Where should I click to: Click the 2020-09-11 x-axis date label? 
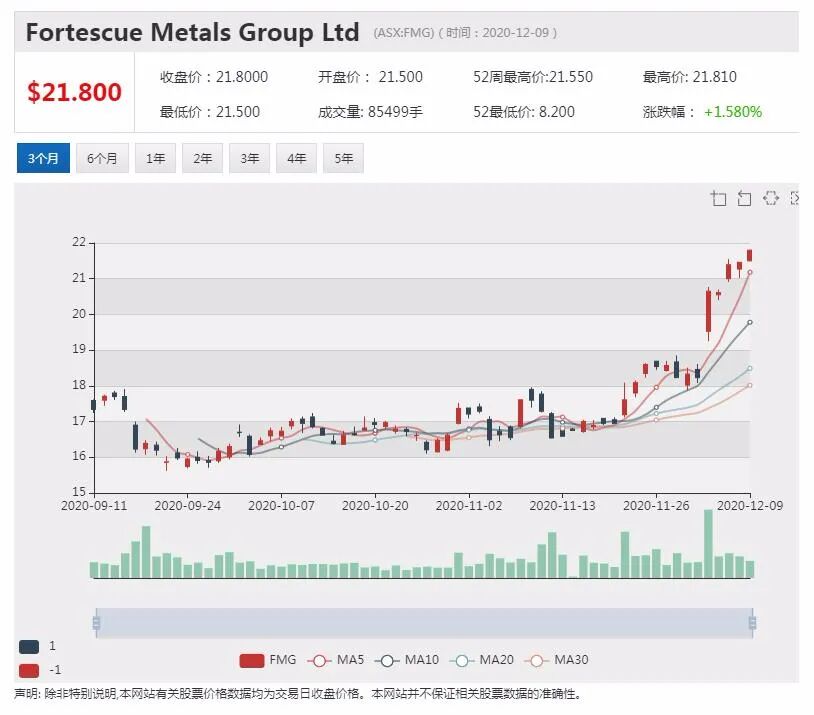[x=94, y=506]
